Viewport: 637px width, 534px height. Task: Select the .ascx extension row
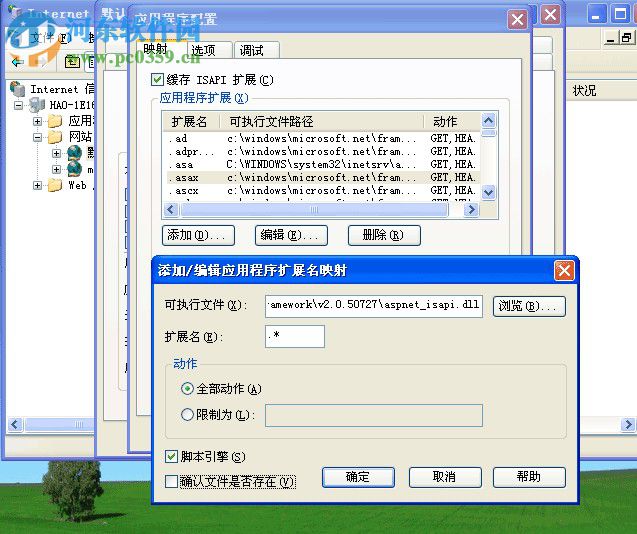(321, 191)
